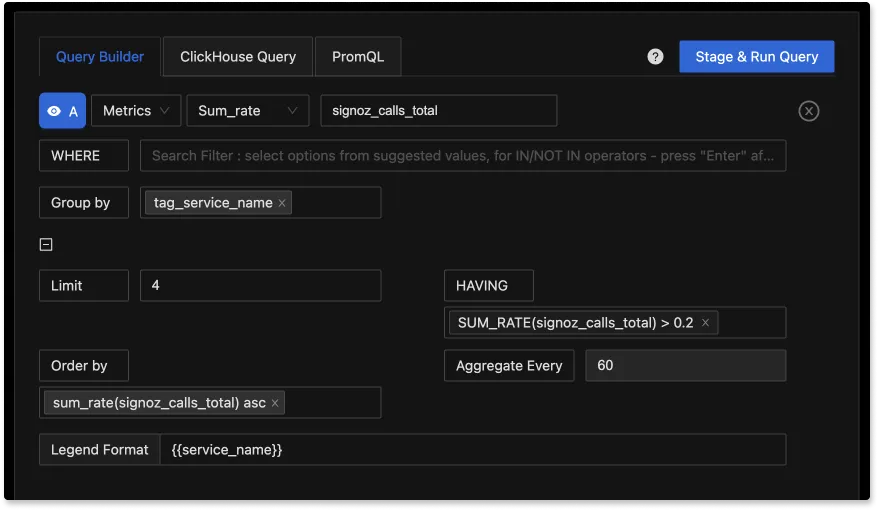The image size is (878, 510).
Task: Click the signoz_calls_total metric field
Action: (x=438, y=111)
